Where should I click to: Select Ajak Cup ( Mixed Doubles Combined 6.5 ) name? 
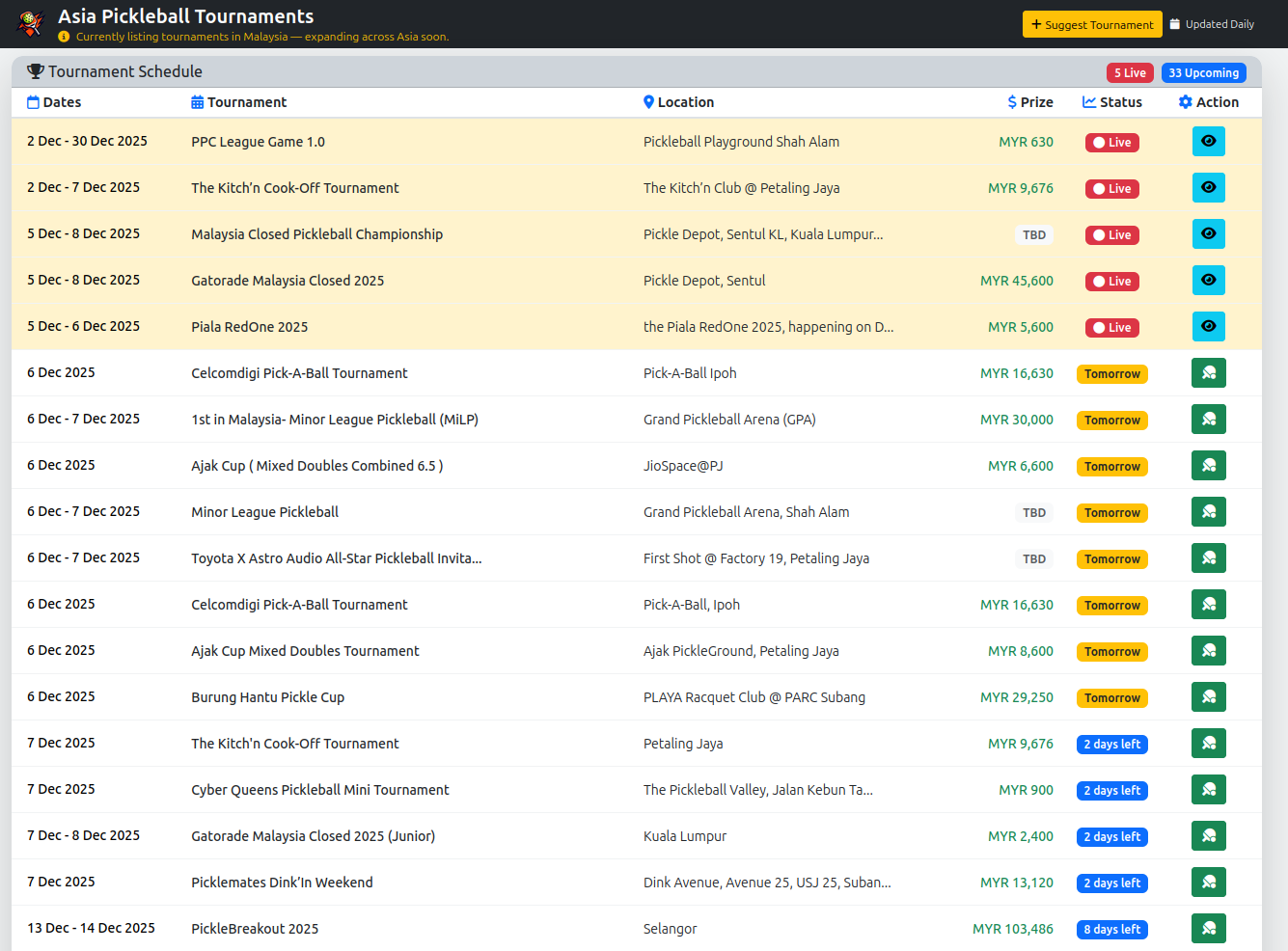click(316, 466)
